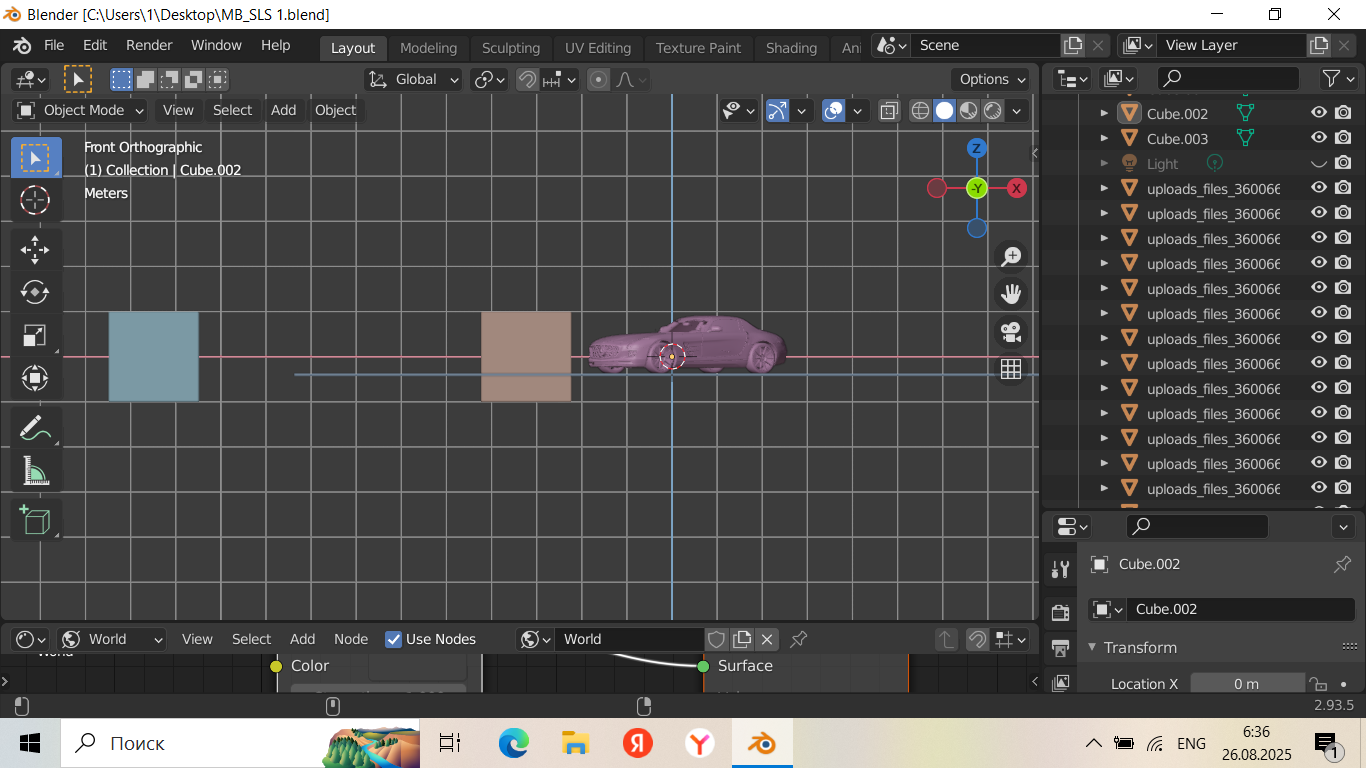Expand Cube.003 in the outliner
This screenshot has width=1366, height=768.
click(x=1104, y=139)
